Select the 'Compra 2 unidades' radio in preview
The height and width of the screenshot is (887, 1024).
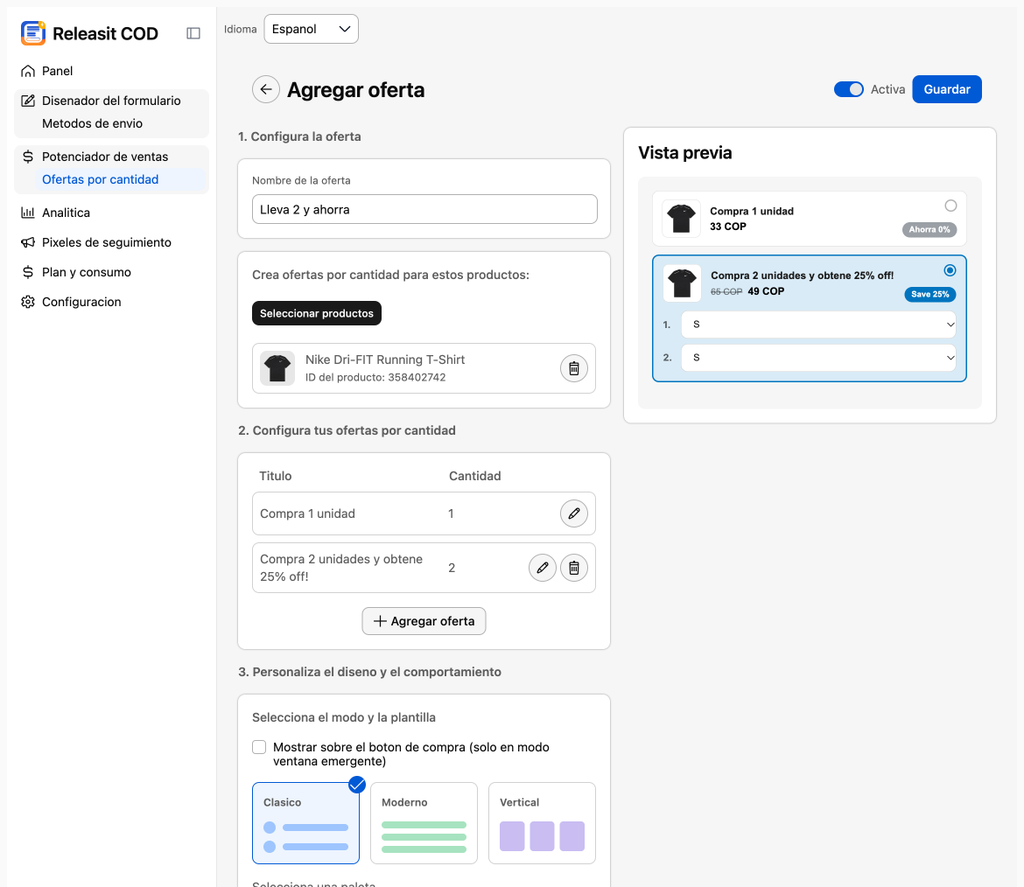(950, 270)
